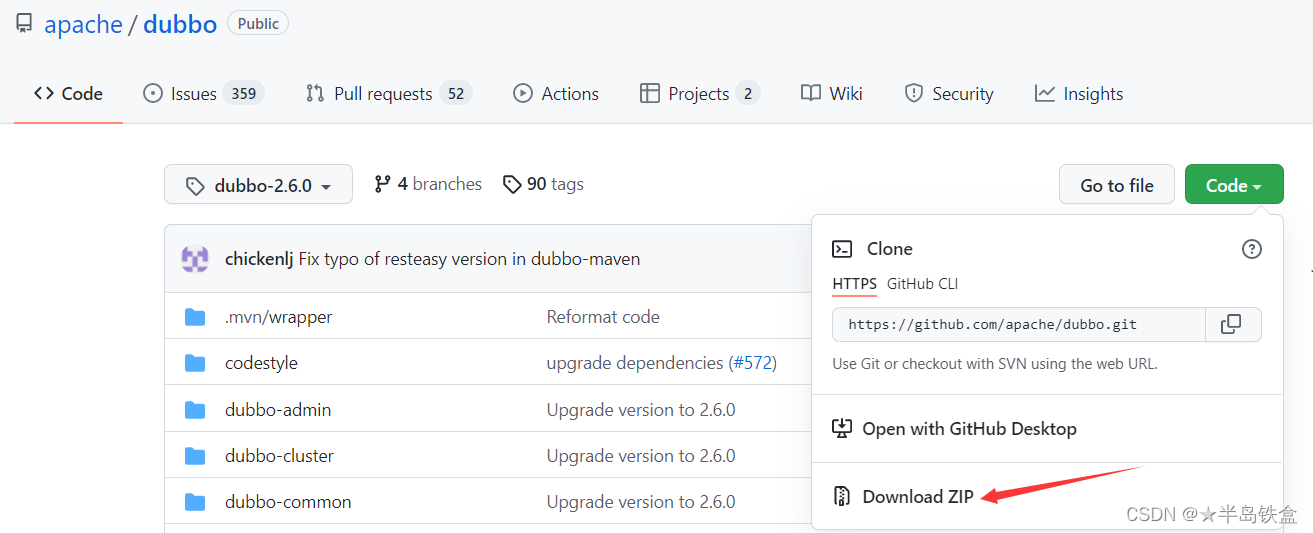Open the upgrade dependencies commit message
Image resolution: width=1313 pixels, height=533 pixels.
point(634,363)
